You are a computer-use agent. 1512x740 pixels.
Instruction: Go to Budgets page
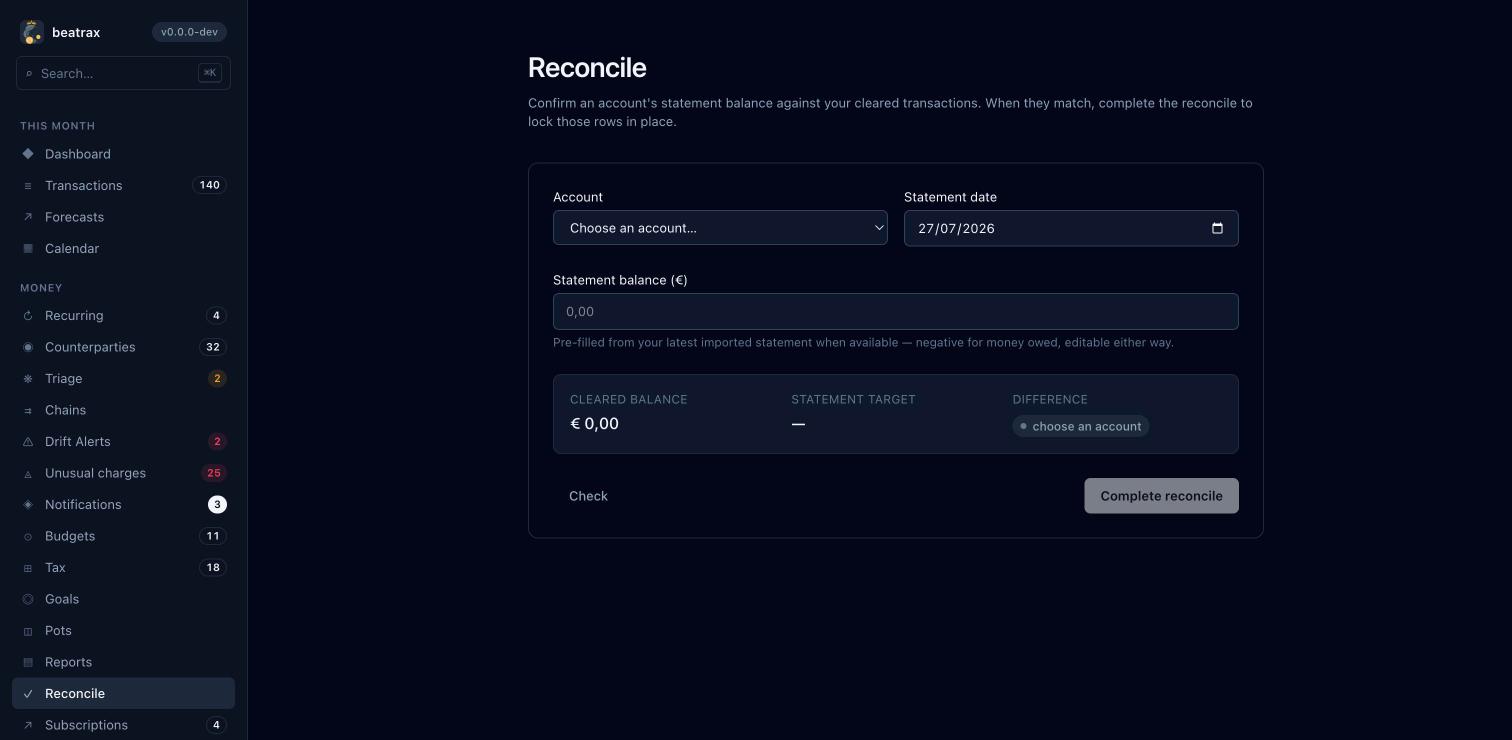(123, 536)
